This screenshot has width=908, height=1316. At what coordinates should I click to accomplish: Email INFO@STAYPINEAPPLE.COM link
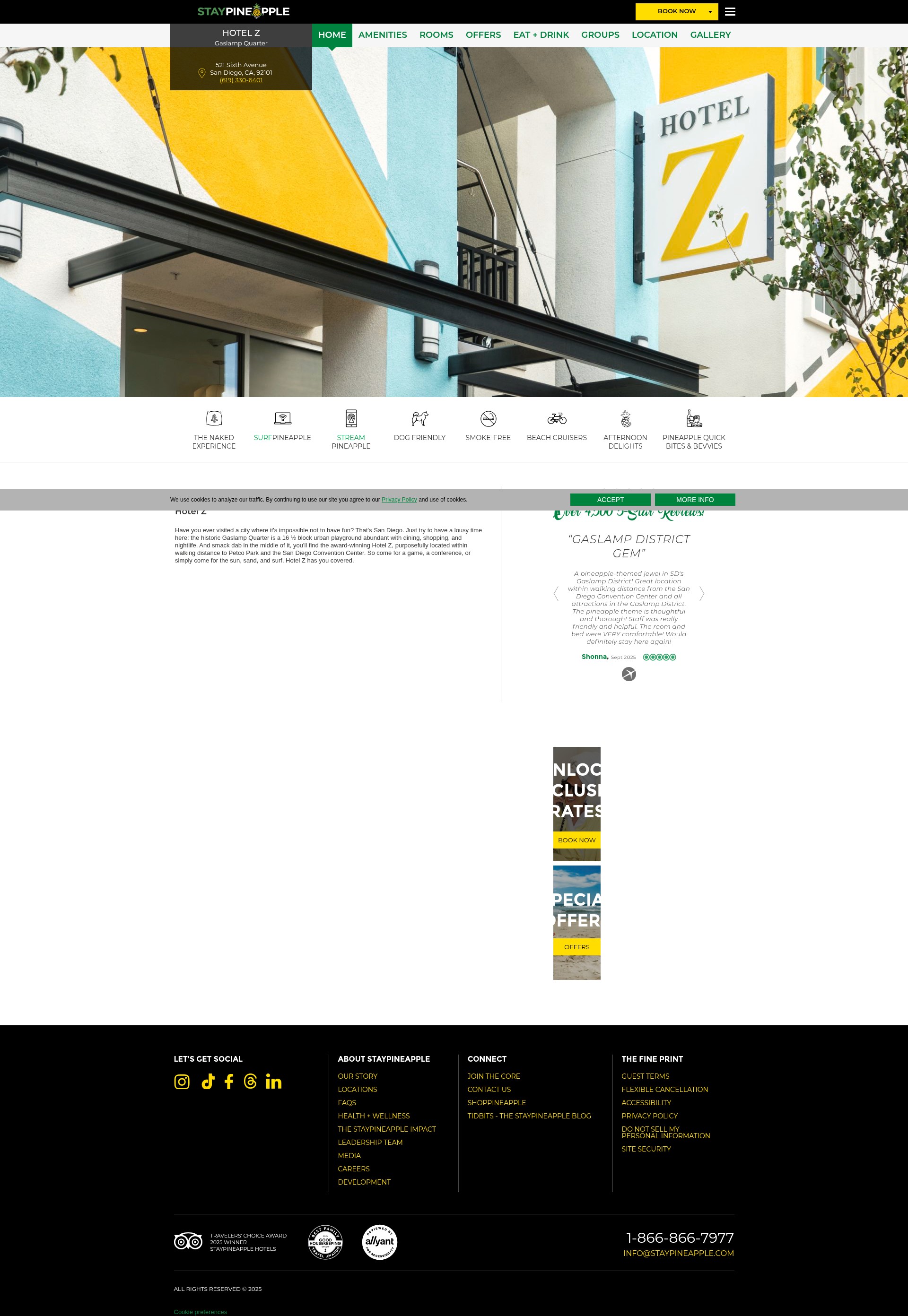(678, 1253)
